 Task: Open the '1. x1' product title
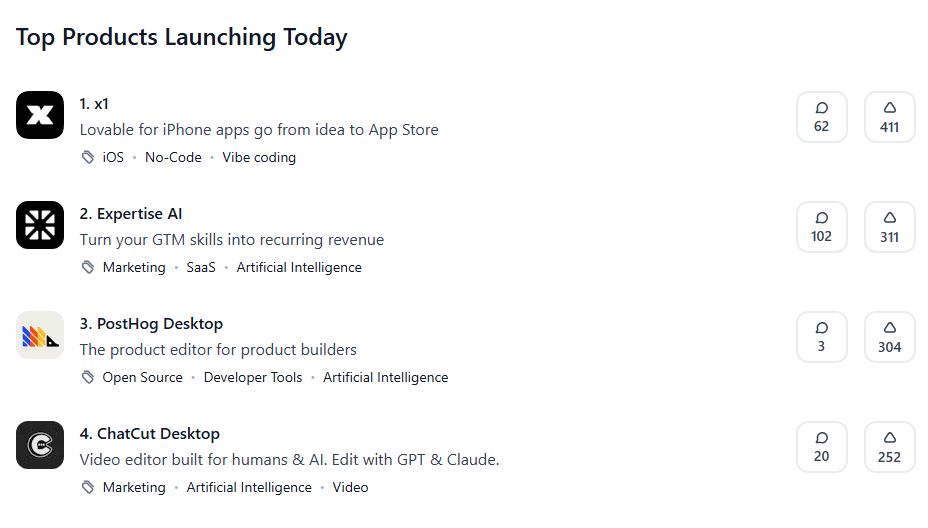coord(94,104)
